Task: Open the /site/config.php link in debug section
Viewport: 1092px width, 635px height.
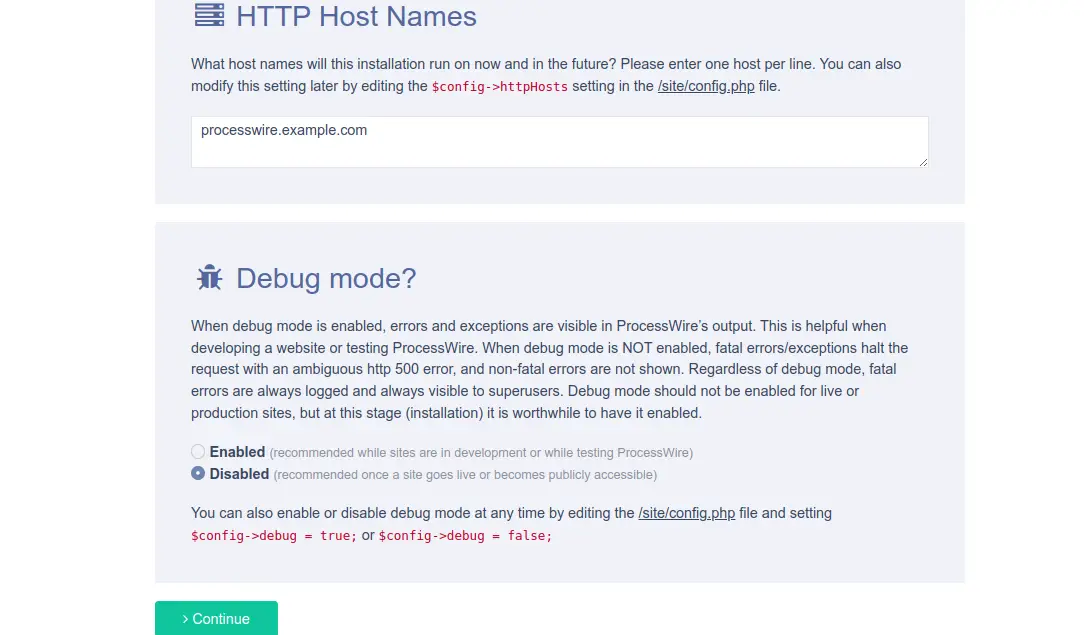Action: (687, 513)
